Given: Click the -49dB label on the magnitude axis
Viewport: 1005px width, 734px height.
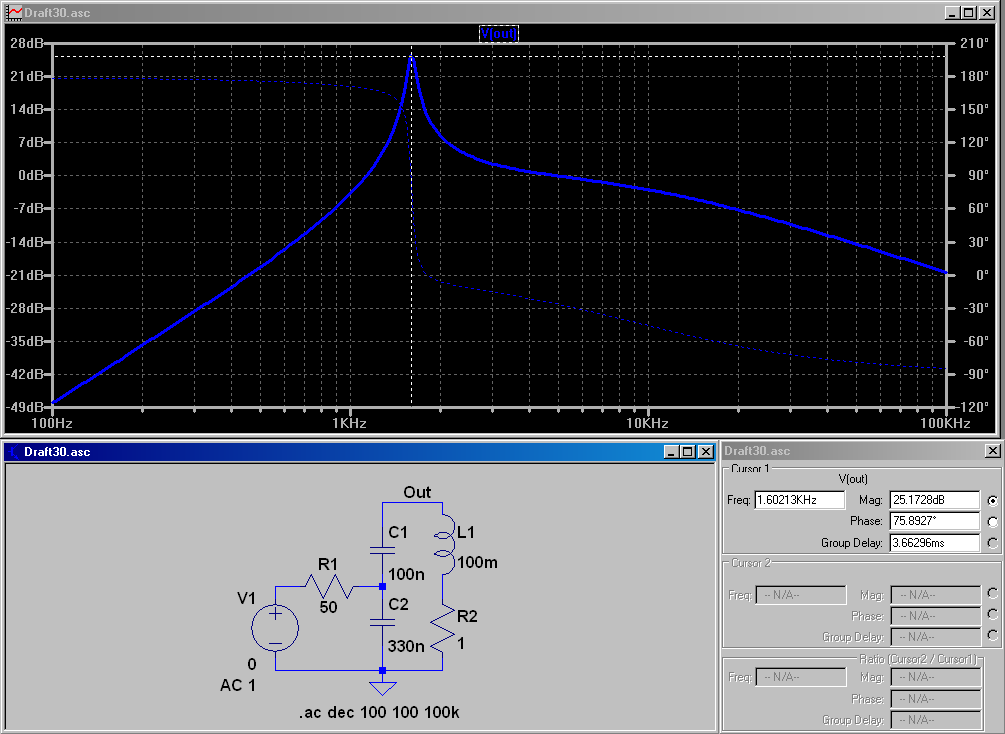Looking at the screenshot, I should (x=26, y=406).
